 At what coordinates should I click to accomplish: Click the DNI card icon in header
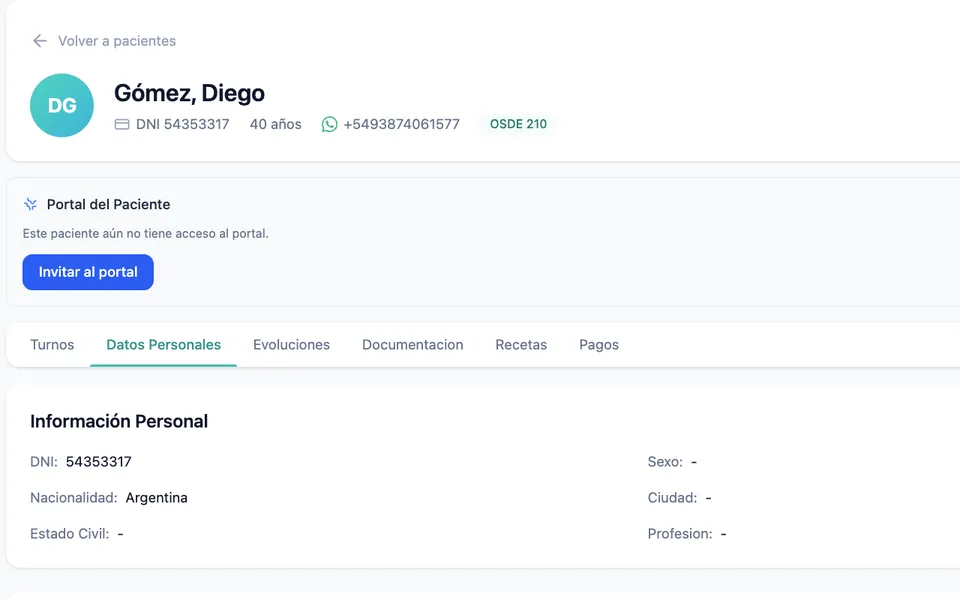[122, 124]
